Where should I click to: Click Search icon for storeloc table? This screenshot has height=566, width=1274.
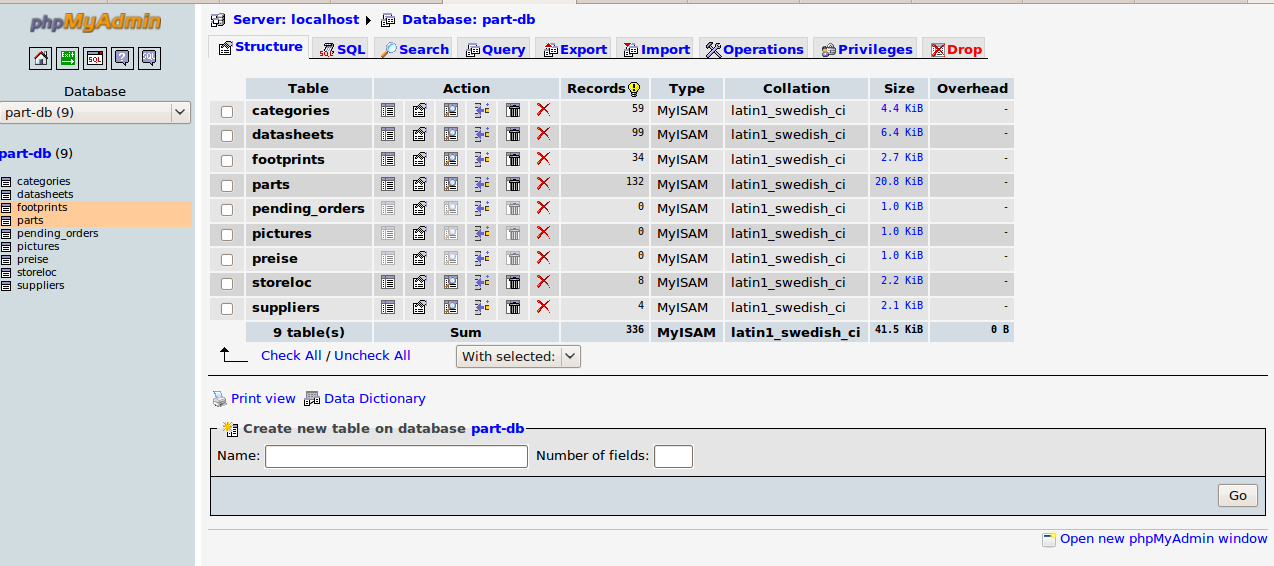click(x=451, y=282)
